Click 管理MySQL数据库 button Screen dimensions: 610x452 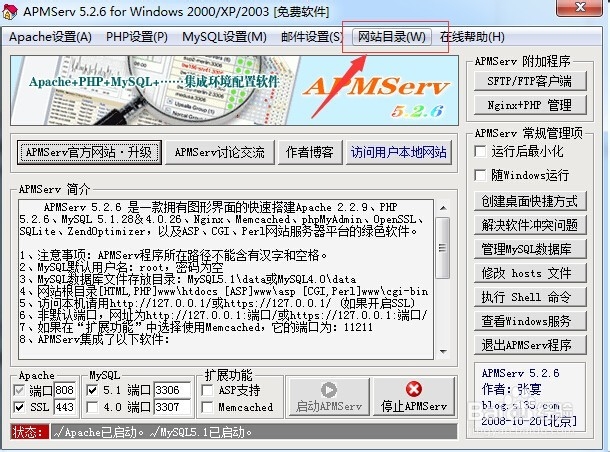pos(530,249)
